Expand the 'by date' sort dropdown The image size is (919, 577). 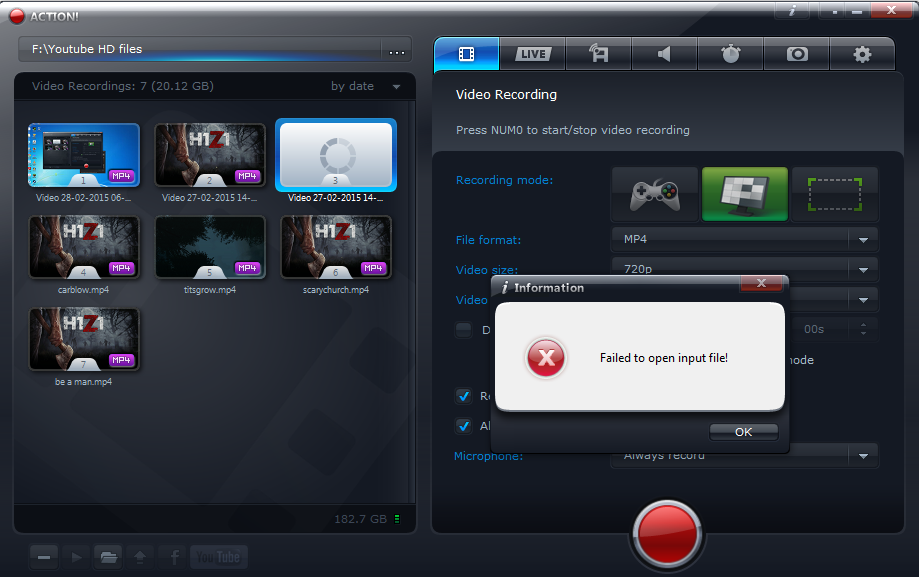point(396,87)
